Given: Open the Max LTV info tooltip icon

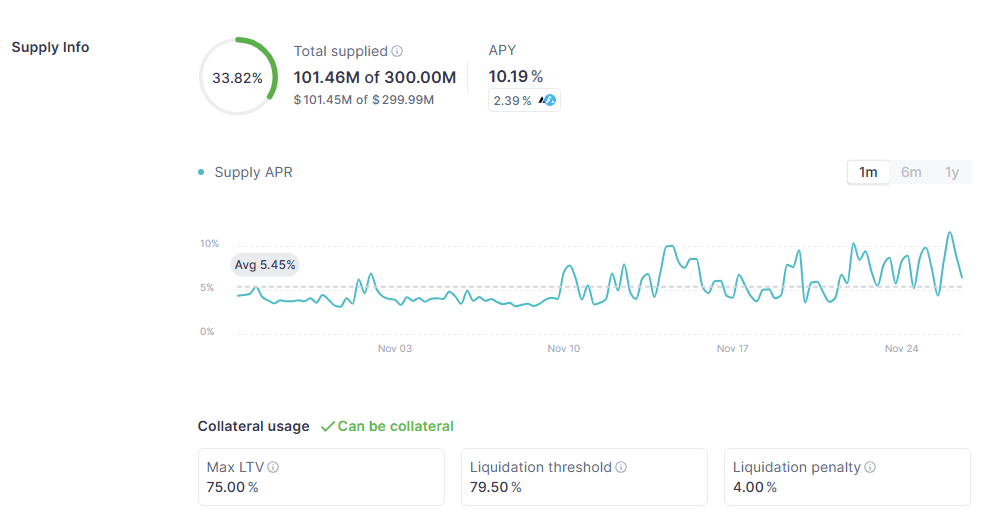Looking at the screenshot, I should pos(273,467).
